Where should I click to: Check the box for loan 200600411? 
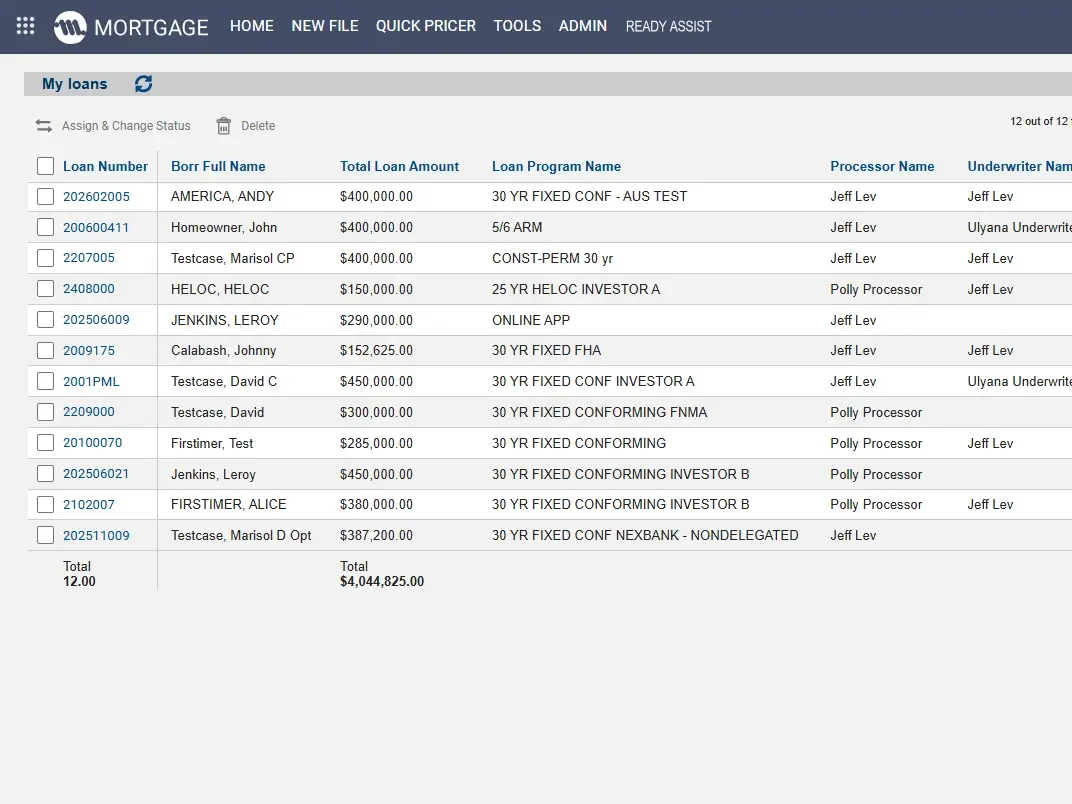45,227
